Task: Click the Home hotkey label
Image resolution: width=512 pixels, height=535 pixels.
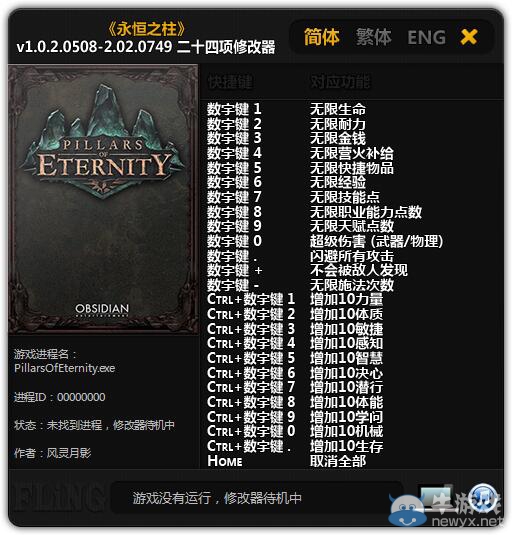Action: (225, 461)
